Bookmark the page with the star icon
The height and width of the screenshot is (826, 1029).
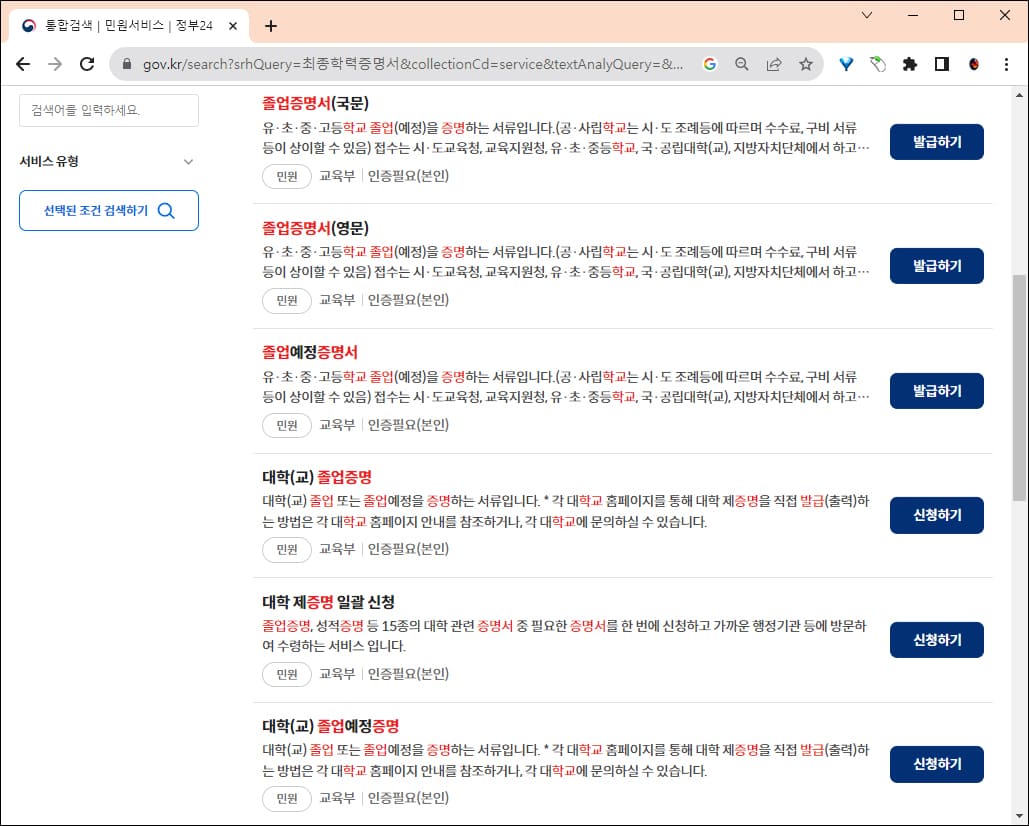coord(805,62)
